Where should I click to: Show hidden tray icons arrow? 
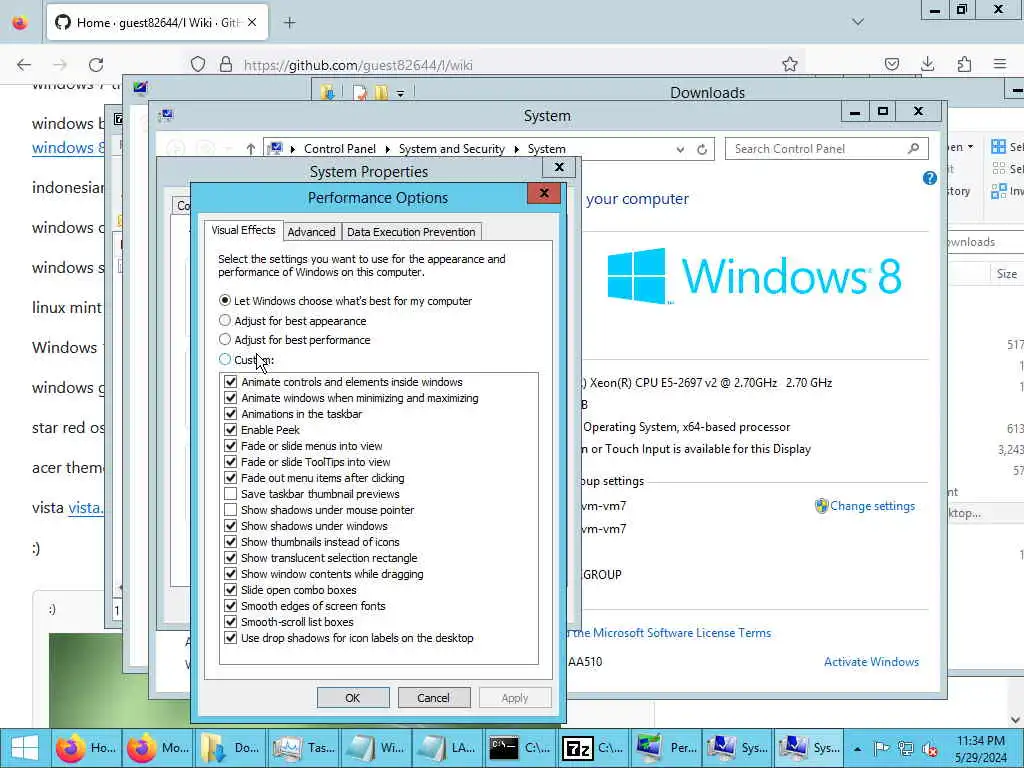pos(857,749)
